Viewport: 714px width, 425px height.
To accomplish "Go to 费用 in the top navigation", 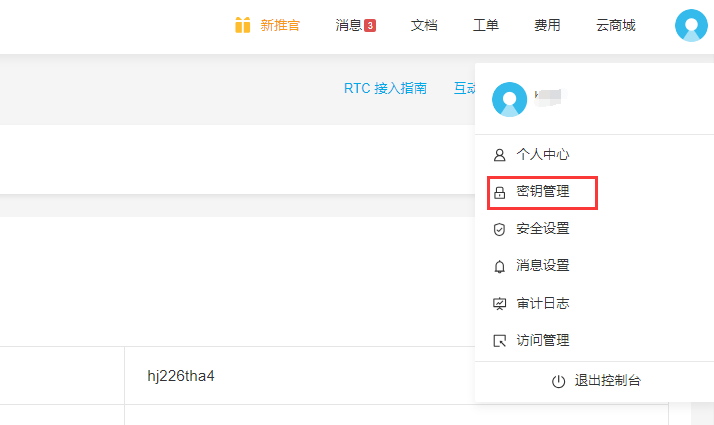I will click(547, 25).
